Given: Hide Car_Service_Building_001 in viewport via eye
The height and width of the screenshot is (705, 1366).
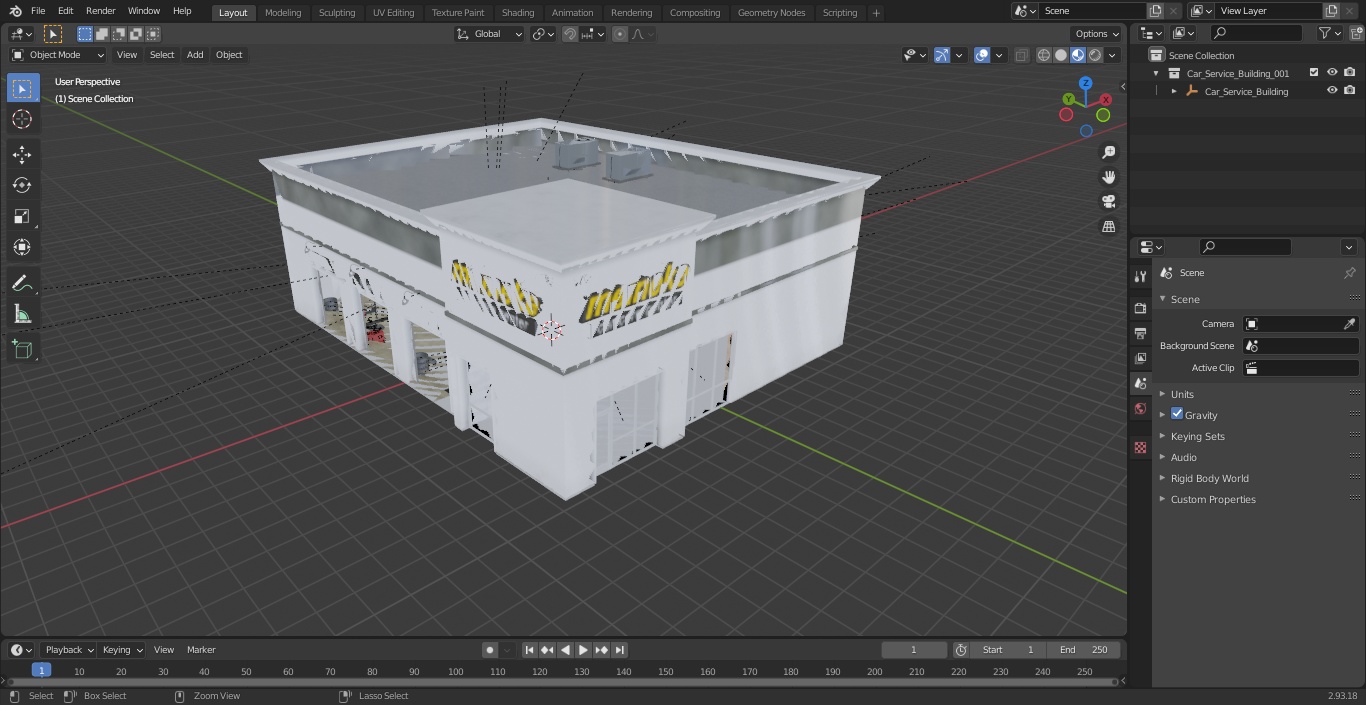Looking at the screenshot, I should coord(1332,73).
